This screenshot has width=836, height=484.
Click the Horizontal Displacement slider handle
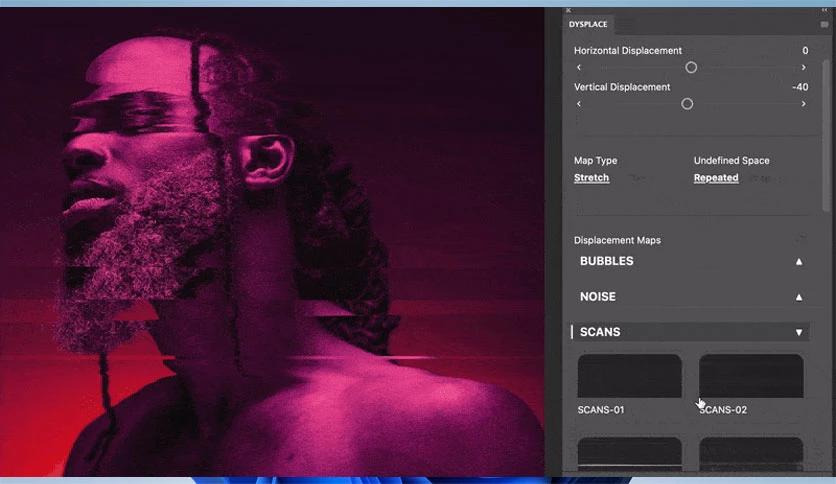click(691, 67)
